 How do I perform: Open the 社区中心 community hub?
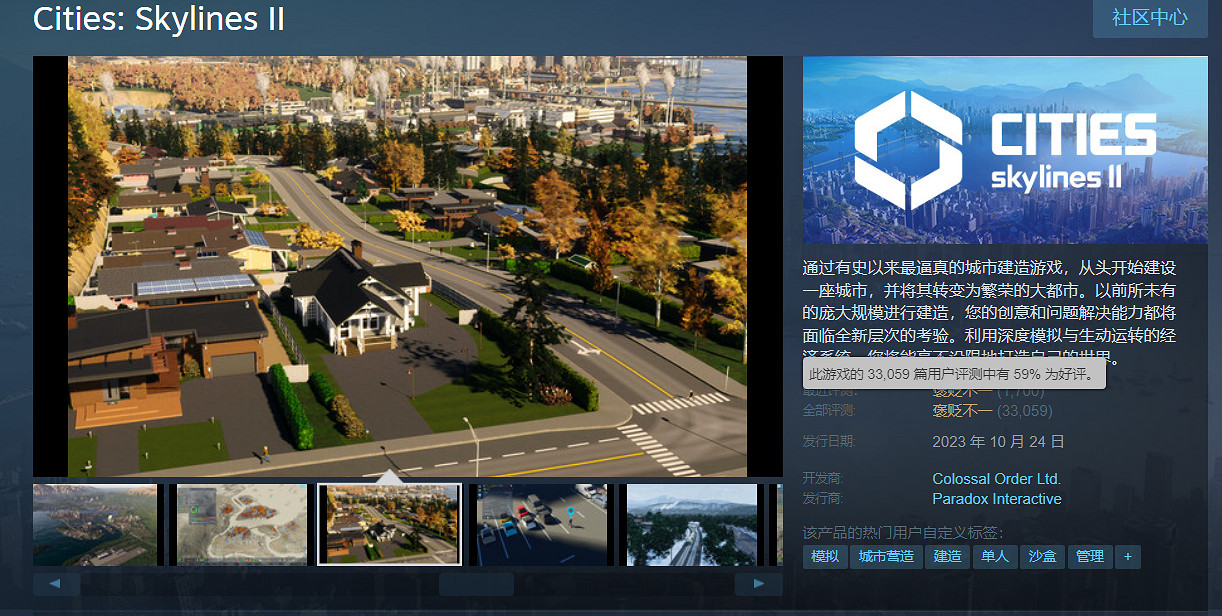pyautogui.click(x=1150, y=17)
